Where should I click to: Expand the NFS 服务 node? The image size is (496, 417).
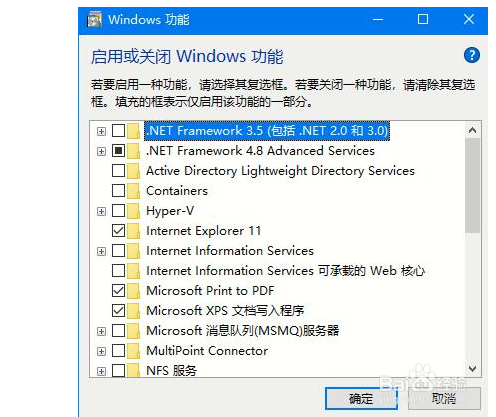click(101, 371)
